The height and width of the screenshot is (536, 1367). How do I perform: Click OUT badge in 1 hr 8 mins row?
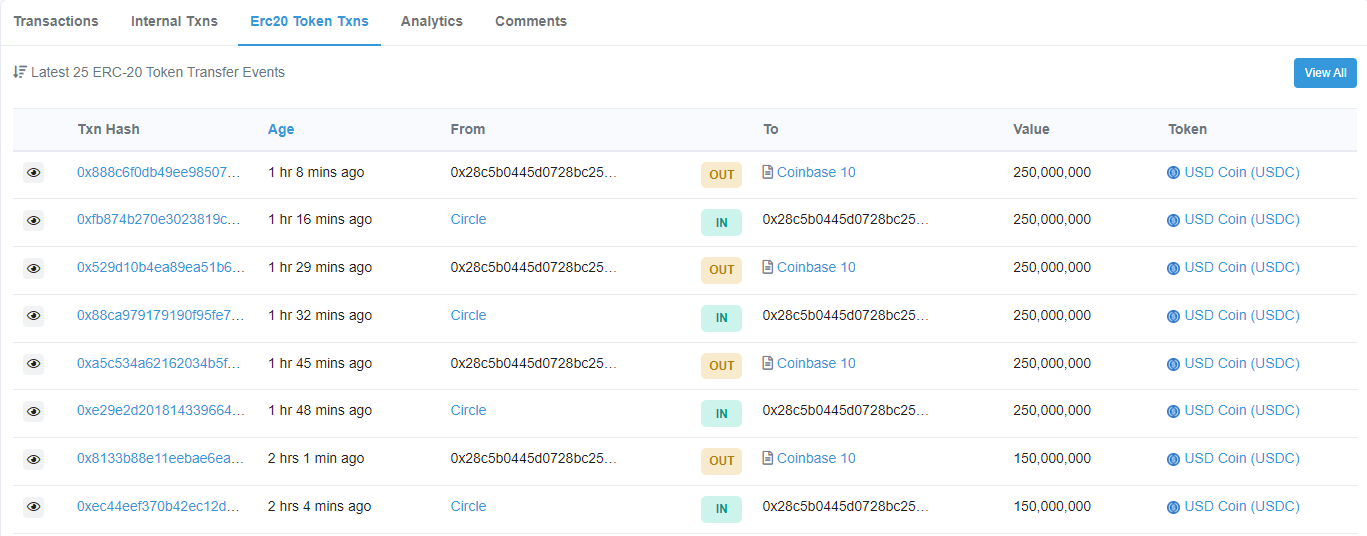pyautogui.click(x=722, y=174)
